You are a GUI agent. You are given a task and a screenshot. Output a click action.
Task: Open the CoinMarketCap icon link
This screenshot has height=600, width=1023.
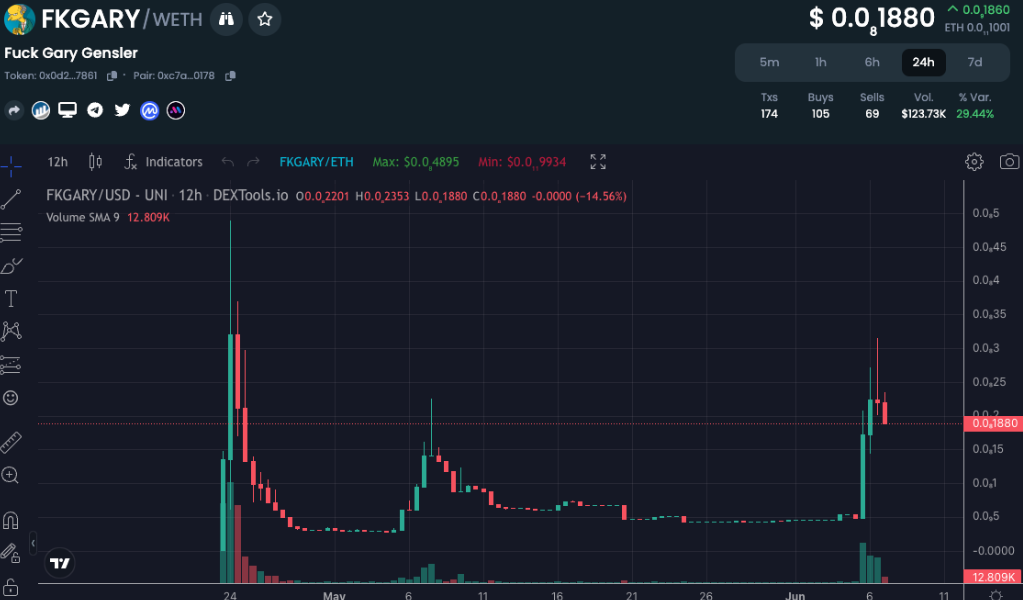click(x=149, y=110)
